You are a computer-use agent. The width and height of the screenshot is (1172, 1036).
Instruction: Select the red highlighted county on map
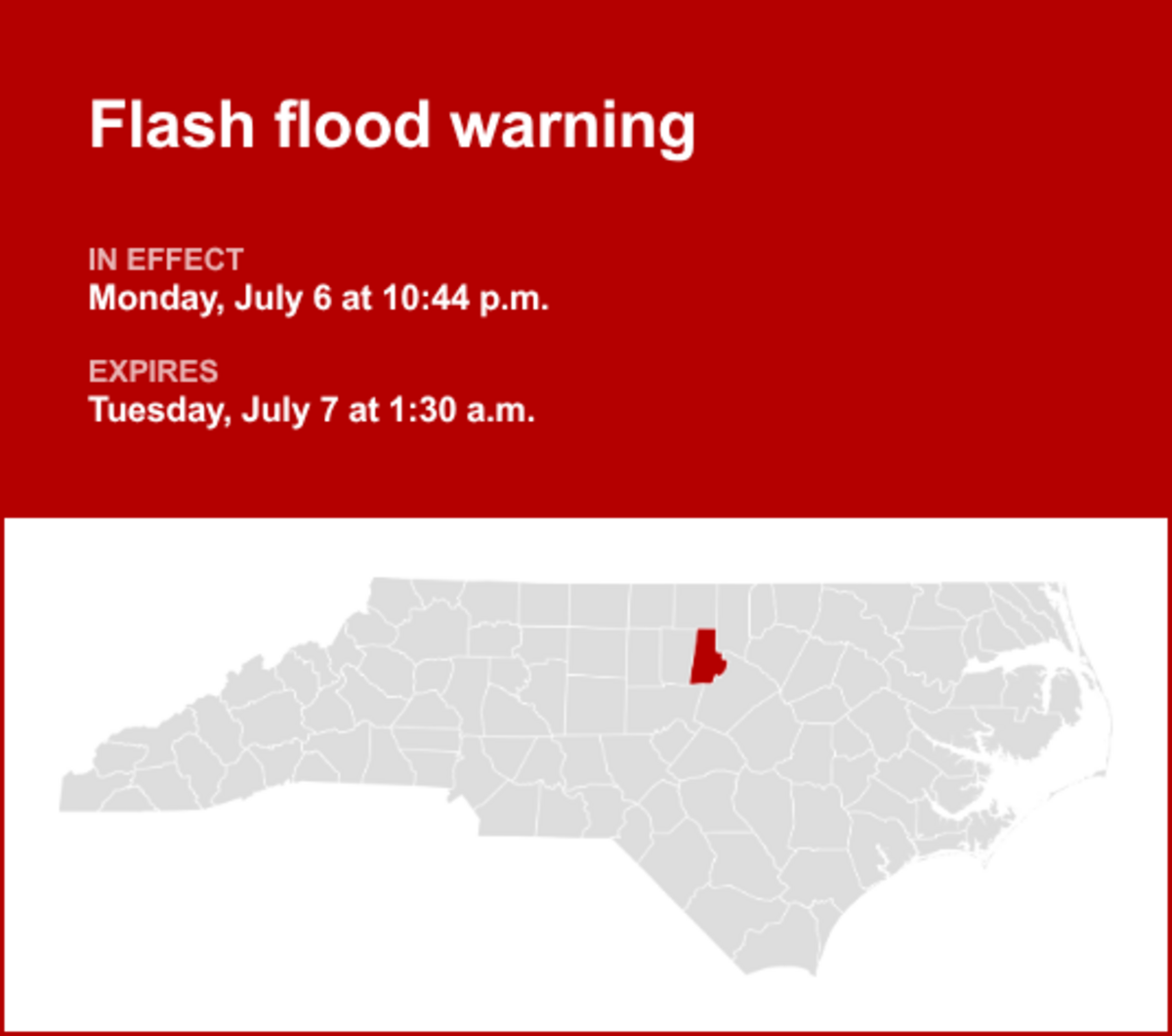coord(706,657)
